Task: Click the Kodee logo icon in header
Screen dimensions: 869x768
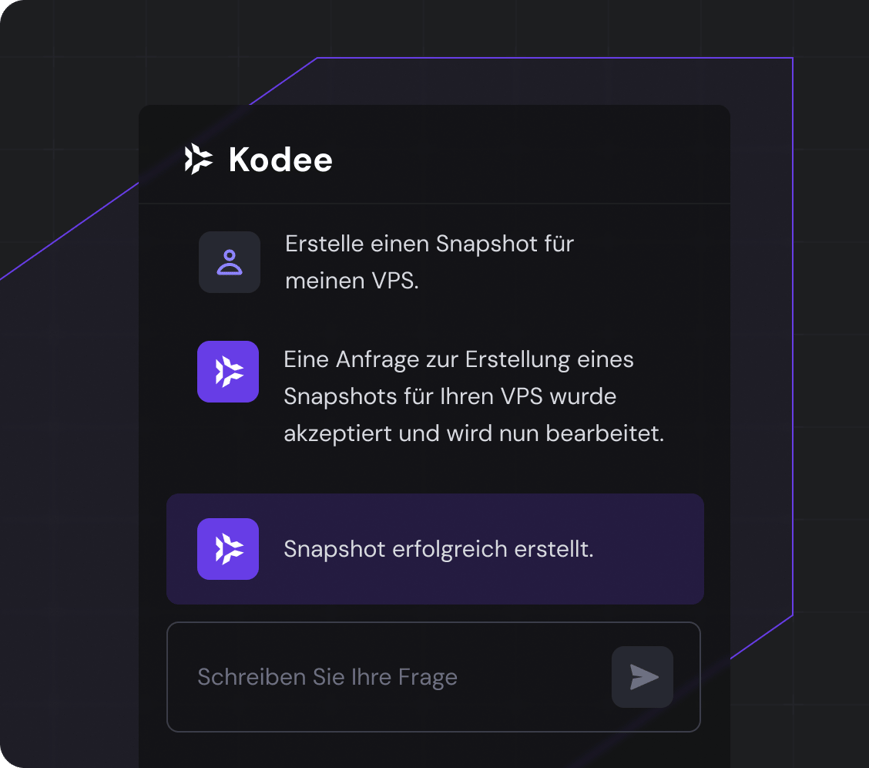Action: (199, 159)
